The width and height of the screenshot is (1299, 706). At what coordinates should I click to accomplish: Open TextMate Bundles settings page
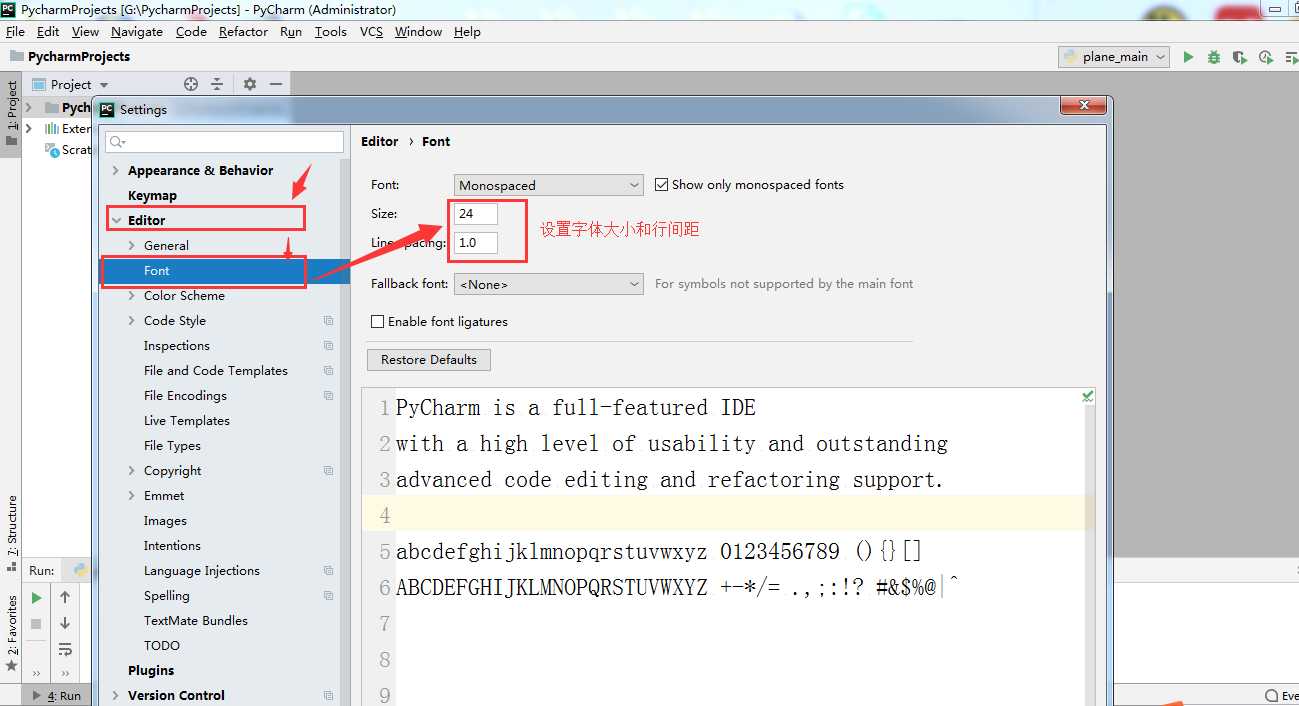click(196, 621)
